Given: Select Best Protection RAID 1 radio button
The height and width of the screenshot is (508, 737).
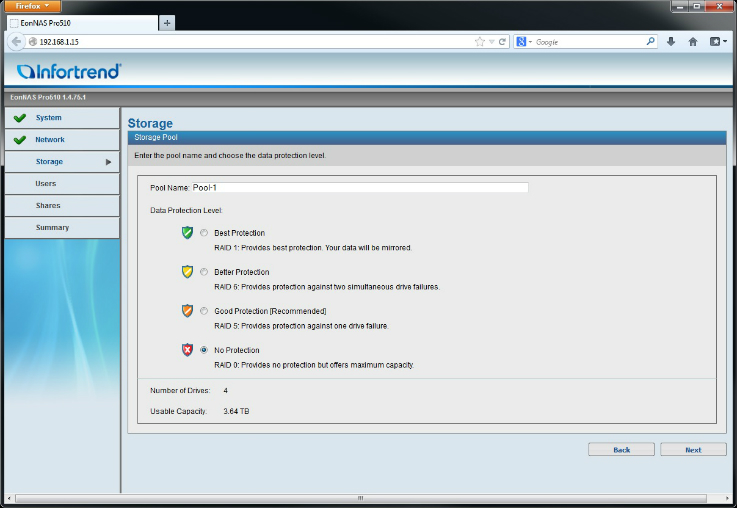Looking at the screenshot, I should pyautogui.click(x=204, y=233).
